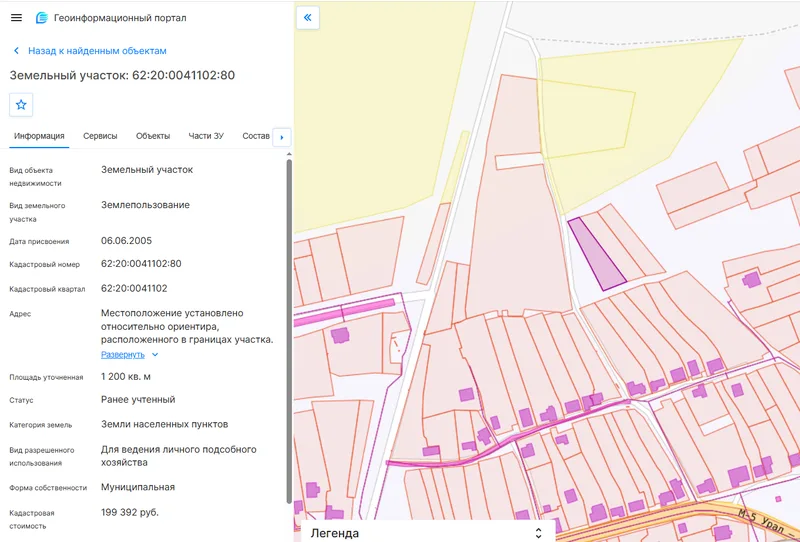Click the info panel vertical scrollbar

pos(289,332)
